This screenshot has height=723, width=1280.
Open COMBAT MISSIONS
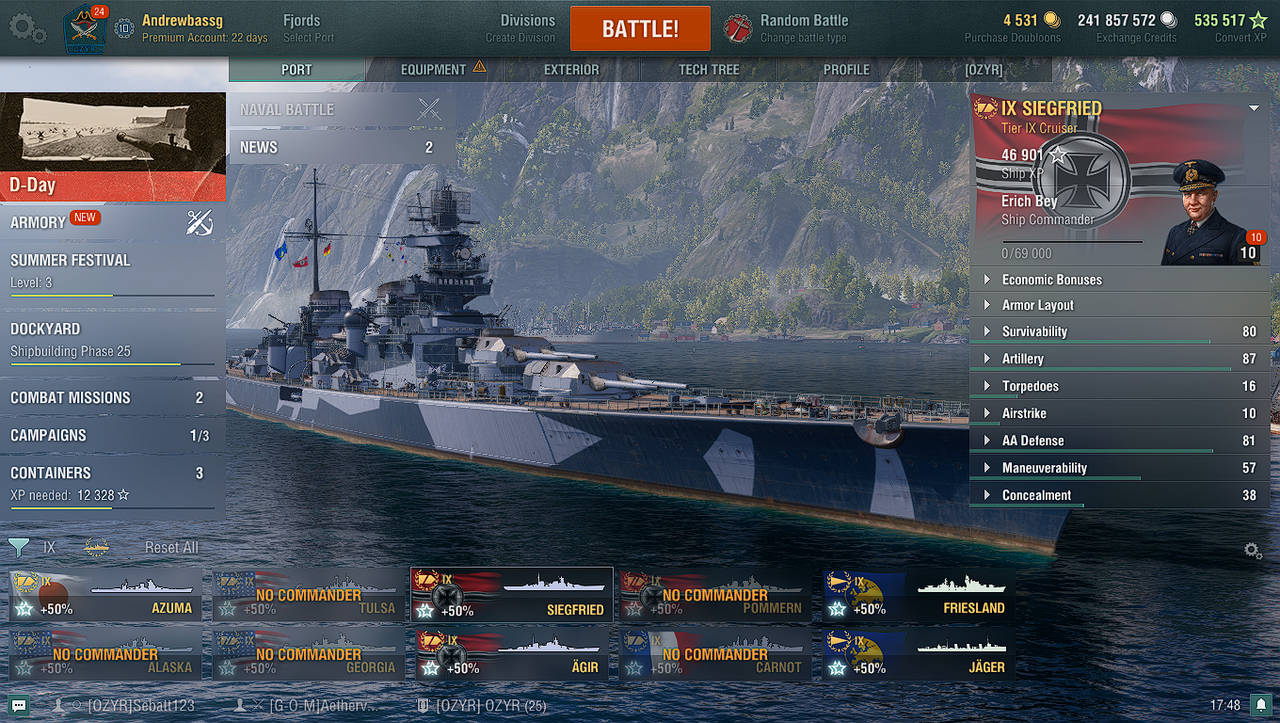point(113,398)
